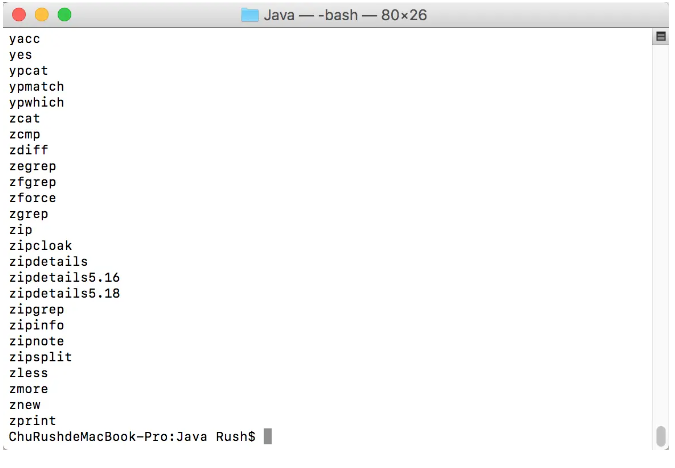The height and width of the screenshot is (468, 675).
Task: Click the 'ChuRushdeMacBook-Pro:Java Rush$' prompt text
Action: pyautogui.click(x=132, y=437)
